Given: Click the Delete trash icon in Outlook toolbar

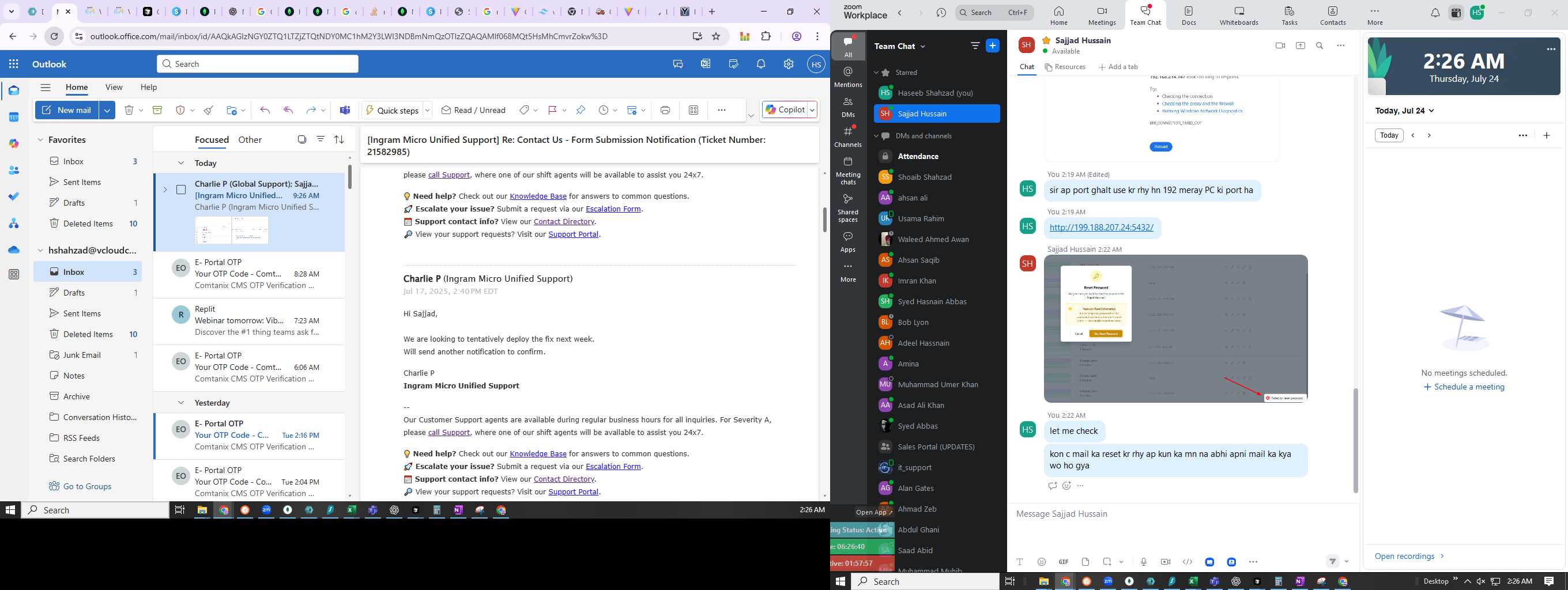Looking at the screenshot, I should (129, 110).
